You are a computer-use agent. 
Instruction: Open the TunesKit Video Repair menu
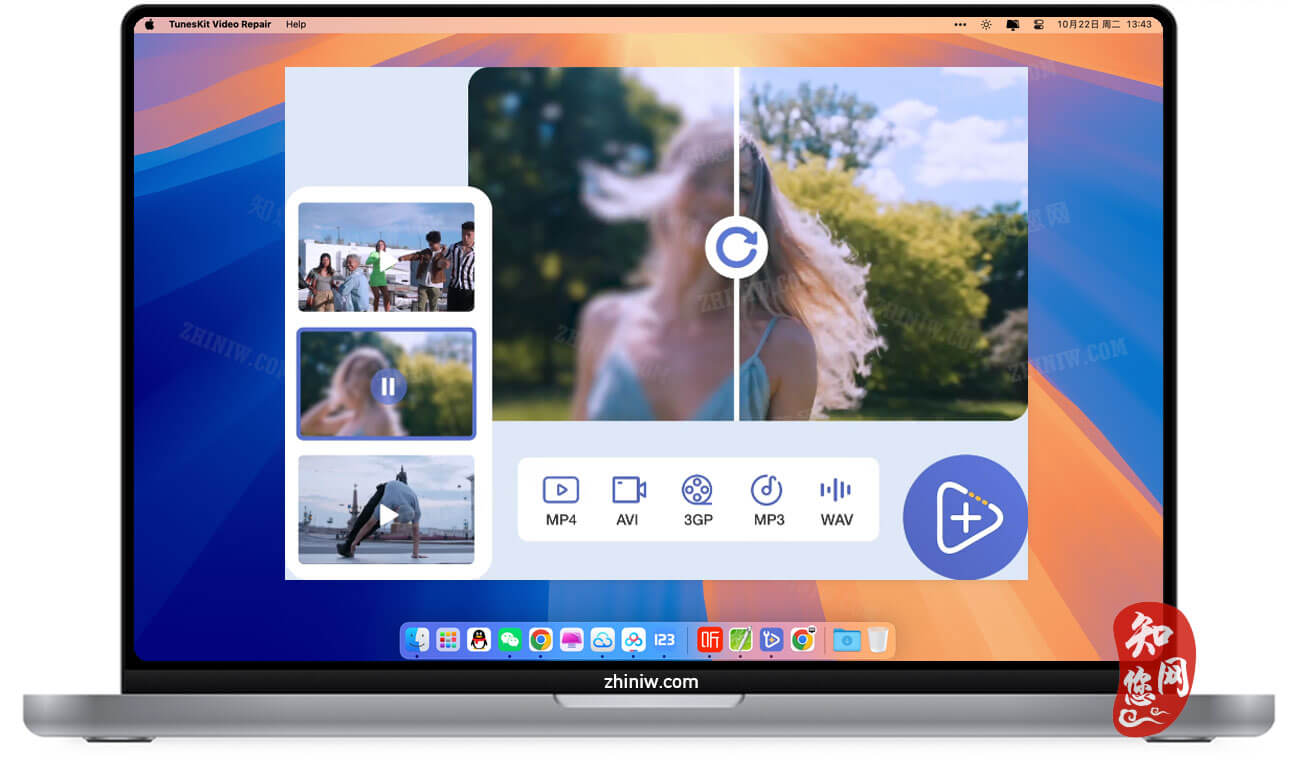pos(222,24)
